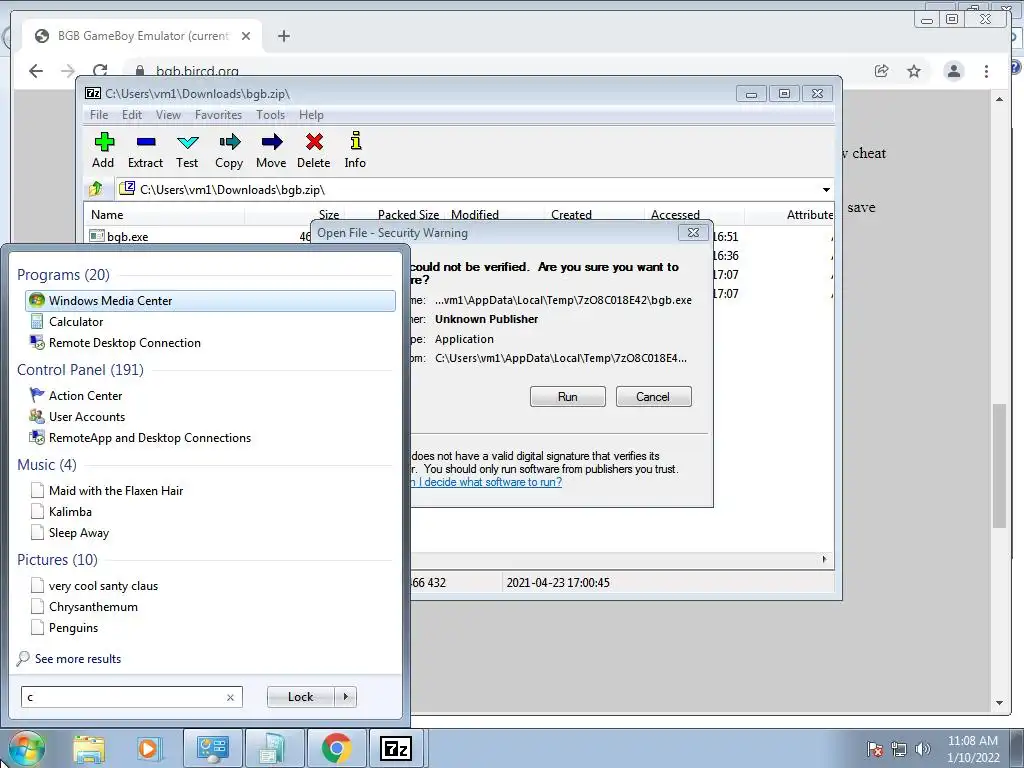Viewport: 1024px width, 768px height.
Task: Bookmark this page with star icon
Action: coord(914,71)
